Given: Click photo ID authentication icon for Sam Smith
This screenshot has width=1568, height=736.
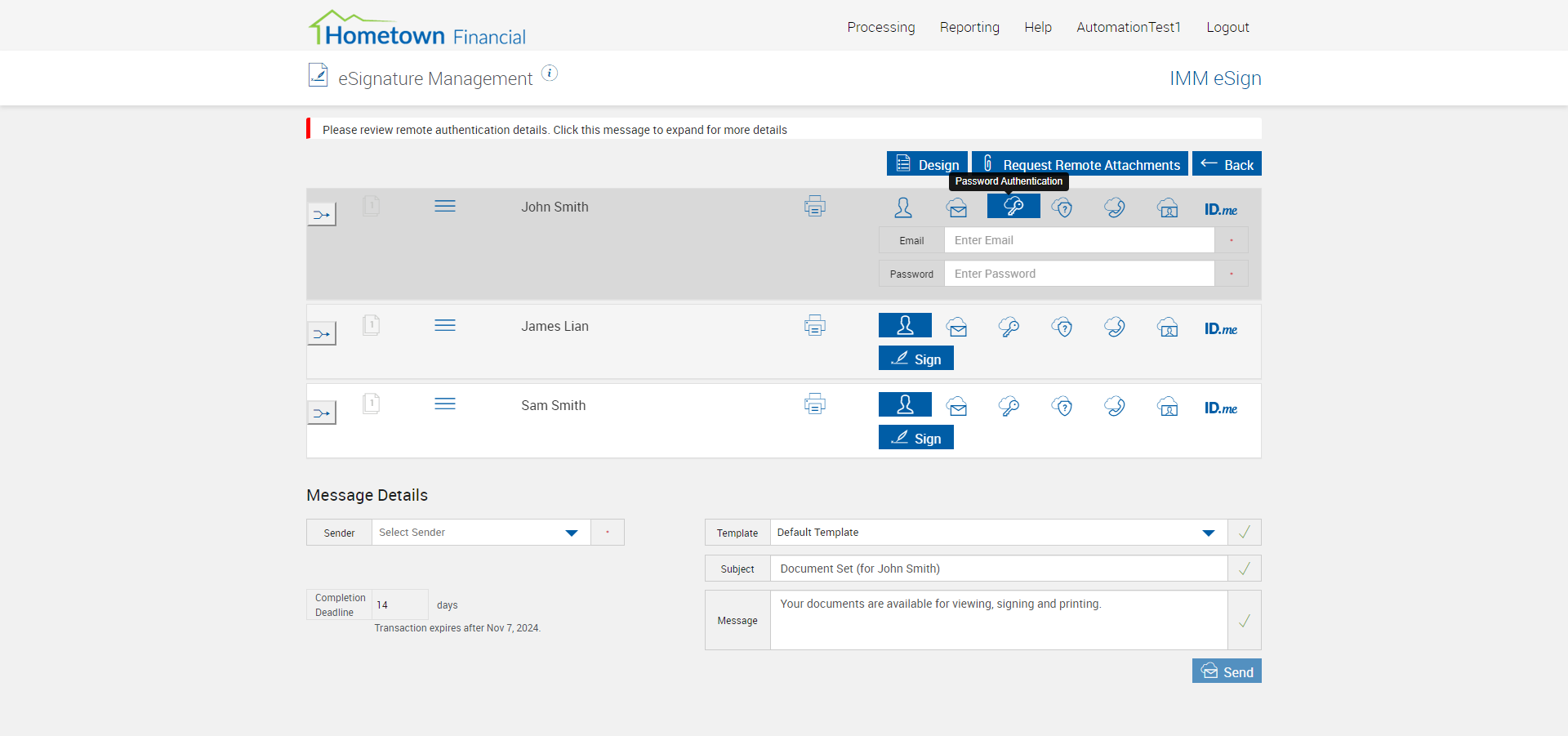Looking at the screenshot, I should [x=1168, y=407].
